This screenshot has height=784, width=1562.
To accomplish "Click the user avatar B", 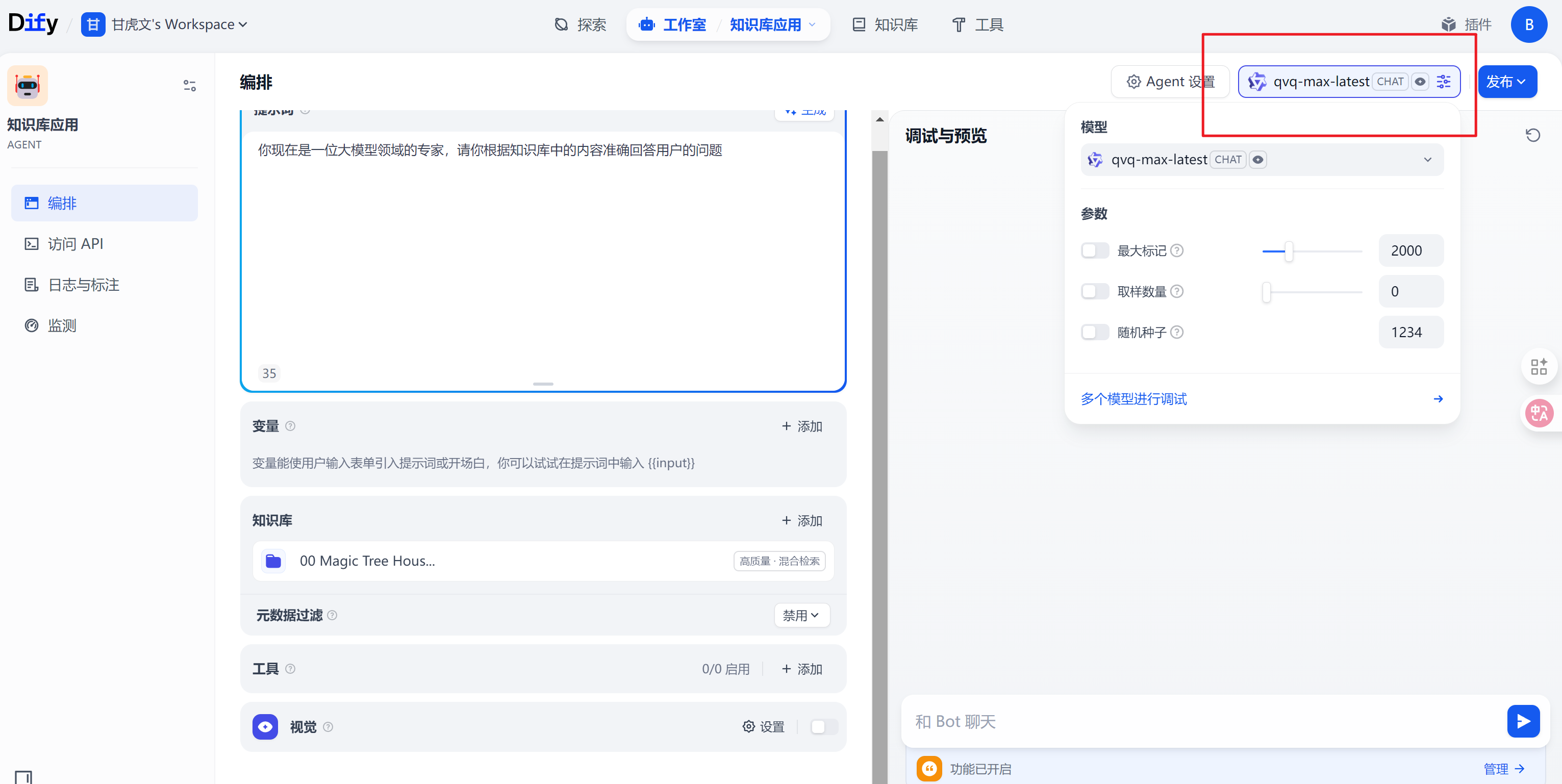I will [1529, 24].
